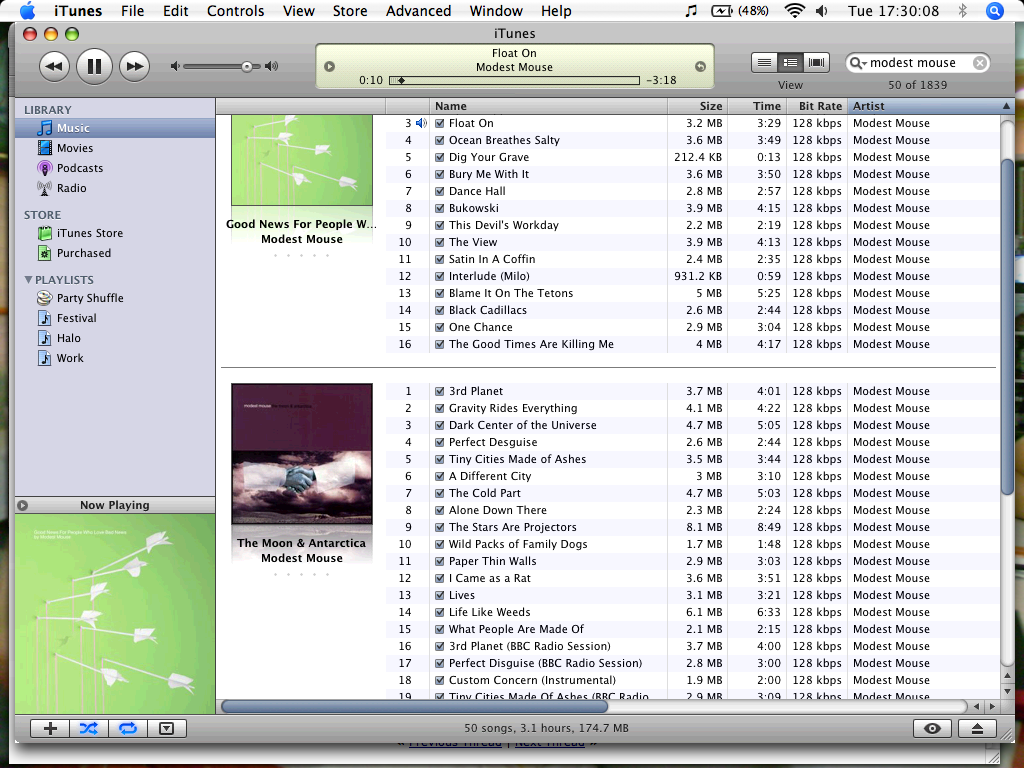Uncheck the Paper Thin Walls checkbox

[440, 561]
